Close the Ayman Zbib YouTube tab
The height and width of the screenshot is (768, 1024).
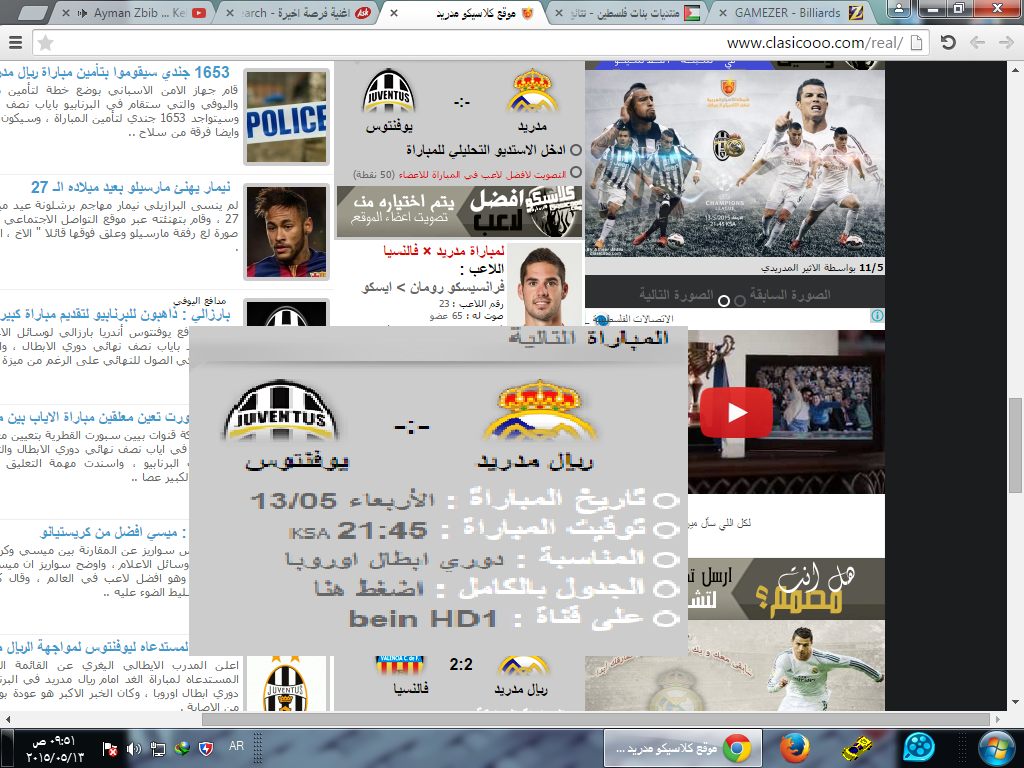point(65,13)
